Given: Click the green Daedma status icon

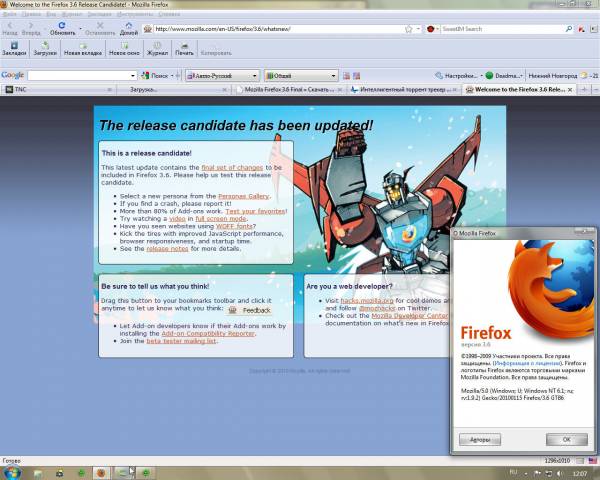Looking at the screenshot, I should pyautogui.click(x=489, y=76).
